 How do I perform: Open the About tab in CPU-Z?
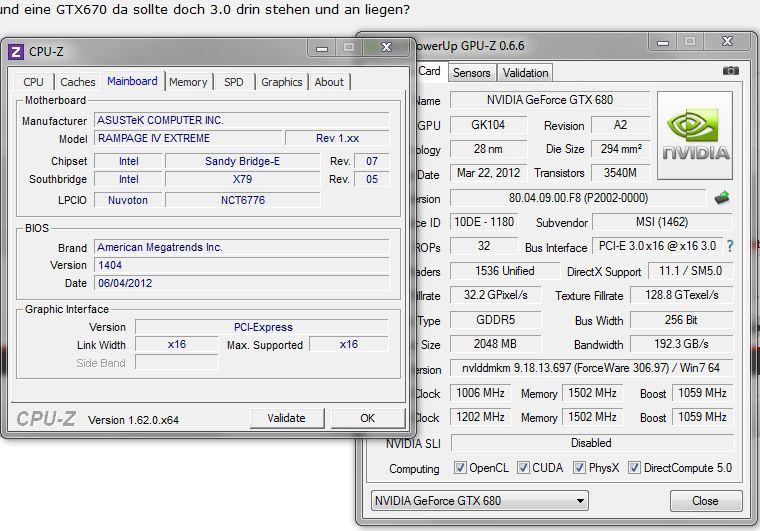point(329,82)
